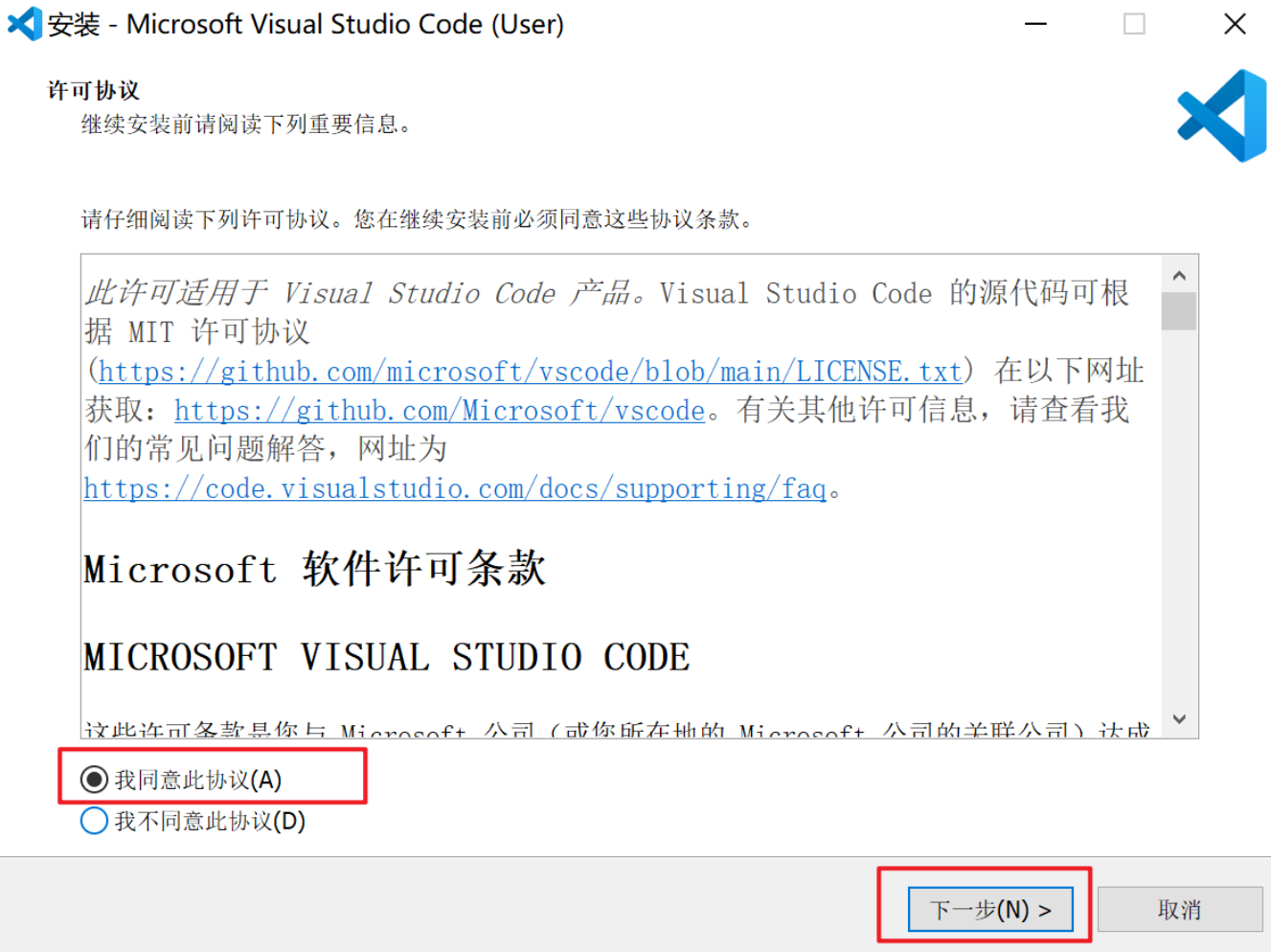Select the 我不同意此协议(D) radio button
Screen dimensions: 1271x952
click(x=93, y=821)
